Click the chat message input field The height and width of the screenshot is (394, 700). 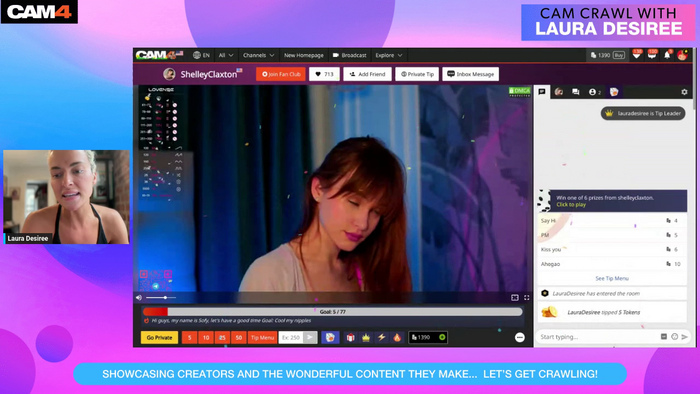[x=597, y=336]
